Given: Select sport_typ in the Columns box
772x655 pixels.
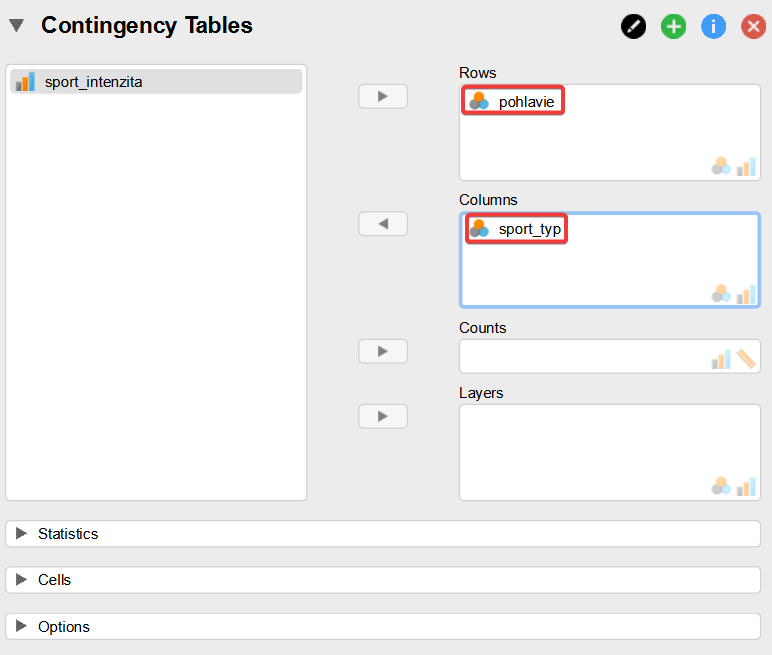Looking at the screenshot, I should coord(516,229).
